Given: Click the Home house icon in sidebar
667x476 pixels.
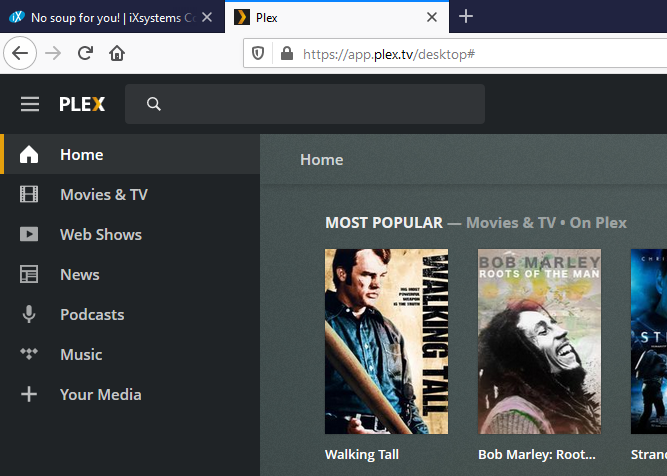Looking at the screenshot, I should (x=29, y=154).
